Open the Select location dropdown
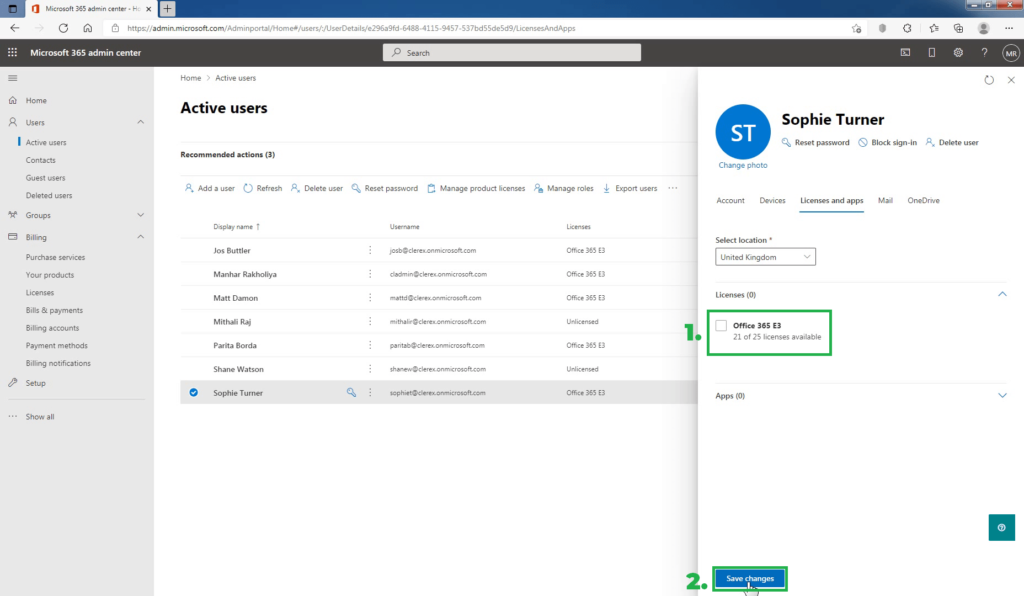 (765, 257)
